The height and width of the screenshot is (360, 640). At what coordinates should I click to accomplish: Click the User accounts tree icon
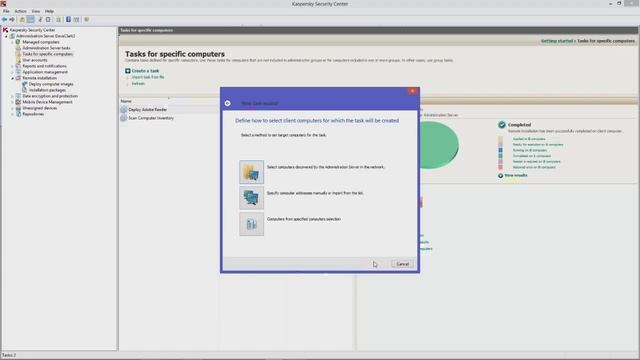18,60
